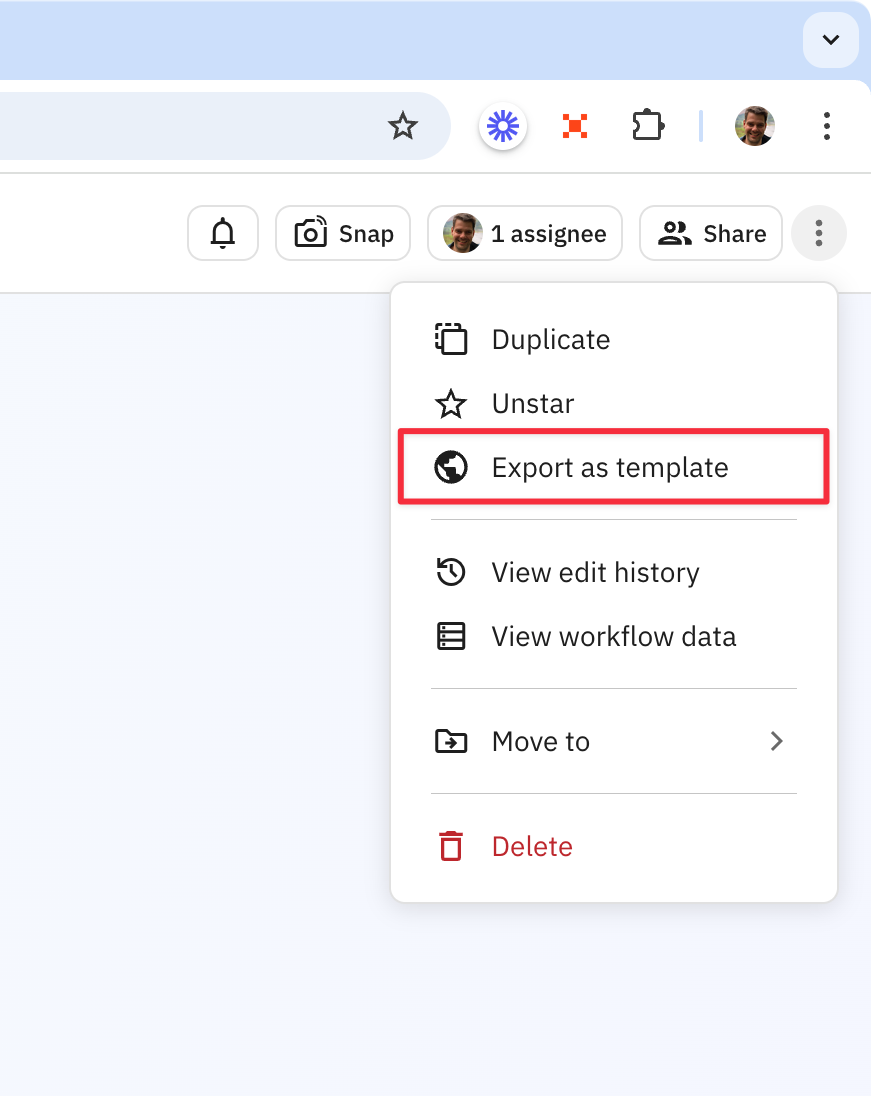Open the browser Extensions puzzle icon
This screenshot has width=871, height=1096.
pos(648,126)
